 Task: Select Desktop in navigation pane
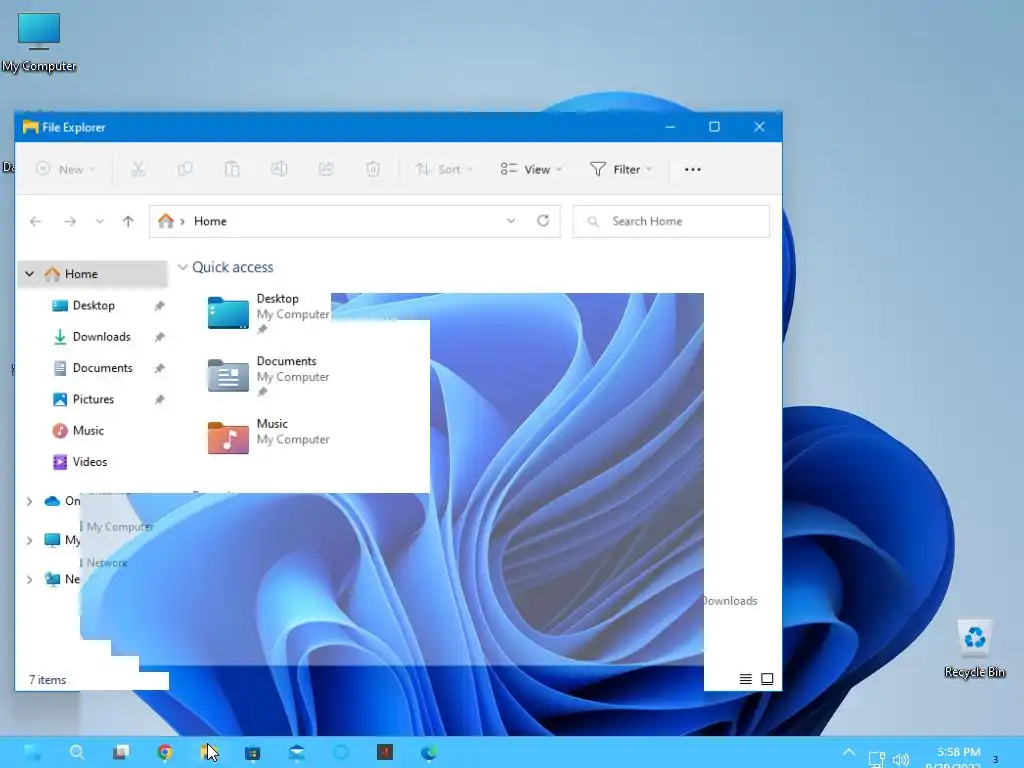[x=93, y=306]
